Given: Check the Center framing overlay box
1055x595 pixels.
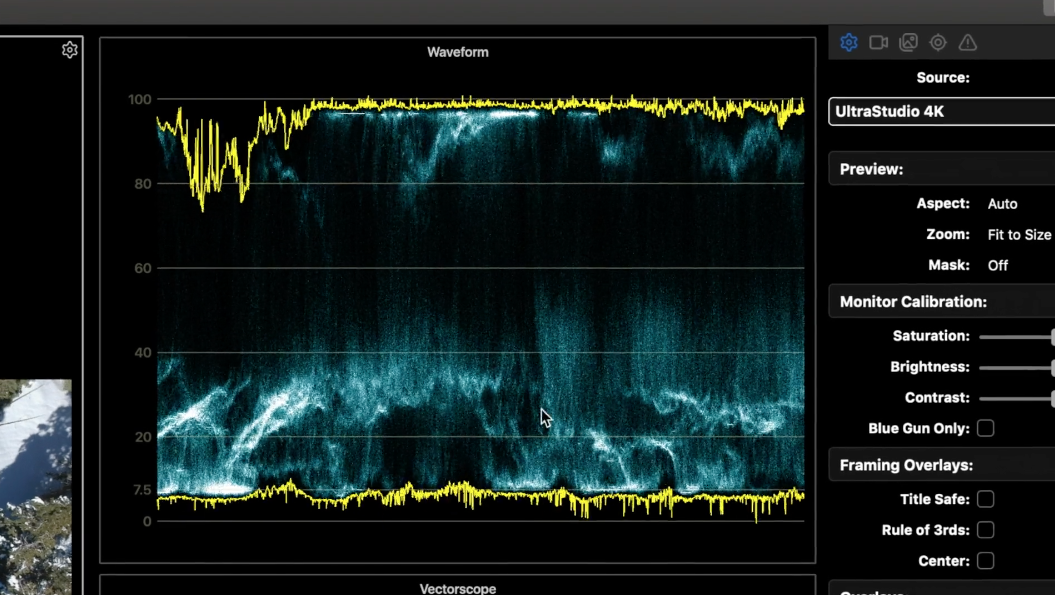Looking at the screenshot, I should pyautogui.click(x=985, y=561).
